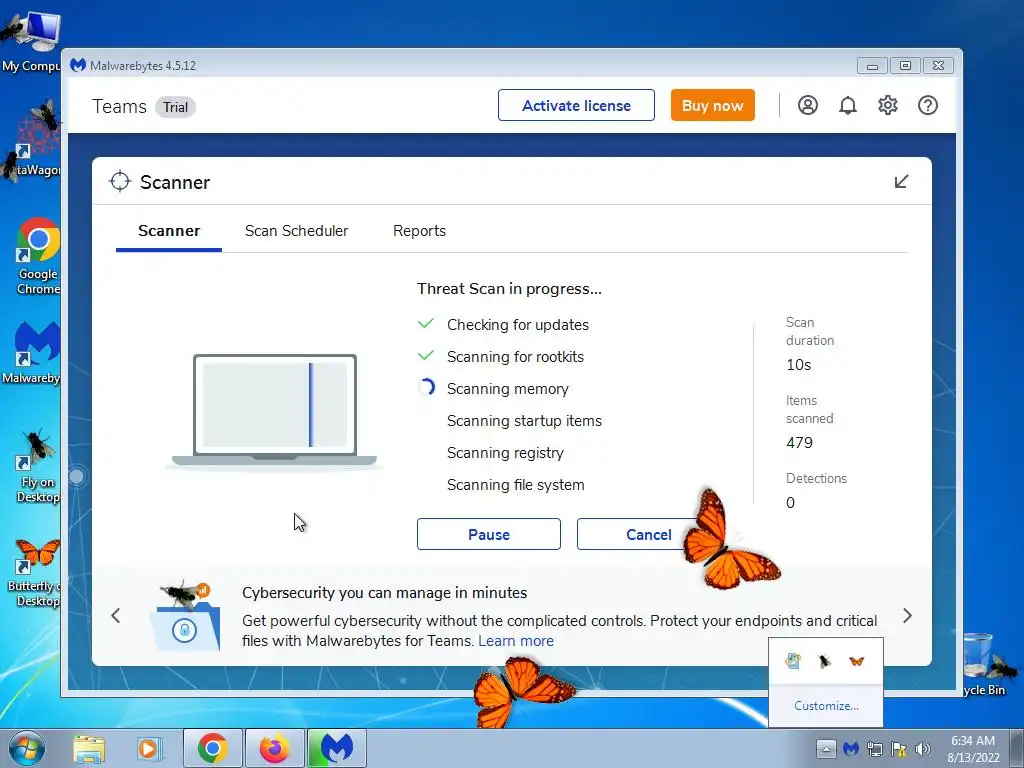
Task: Open Google Chrome from the taskbar
Action: 212,748
